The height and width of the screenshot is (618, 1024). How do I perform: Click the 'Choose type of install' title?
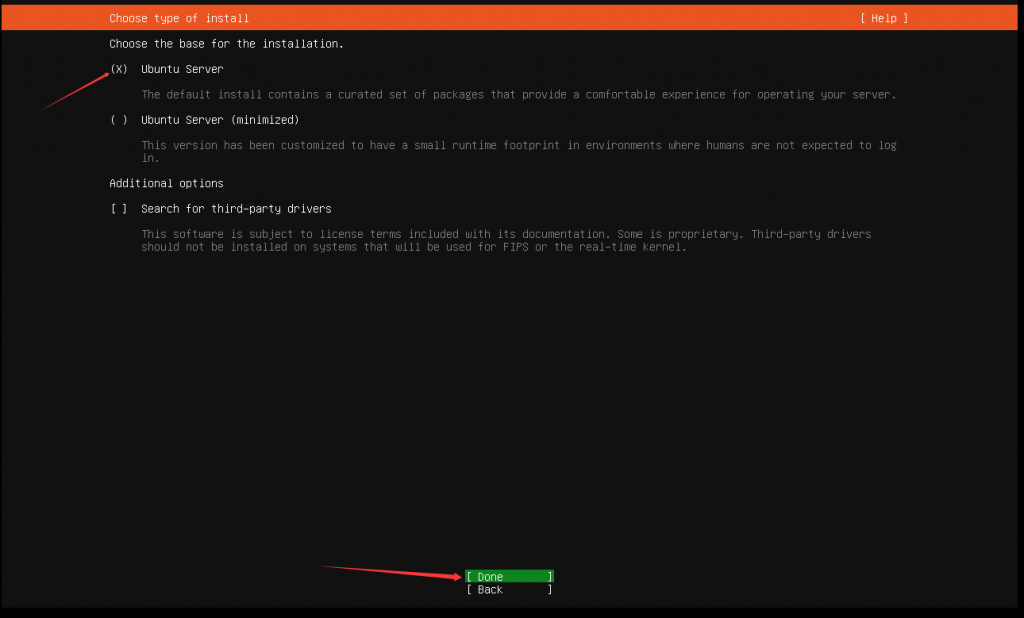[x=179, y=18]
